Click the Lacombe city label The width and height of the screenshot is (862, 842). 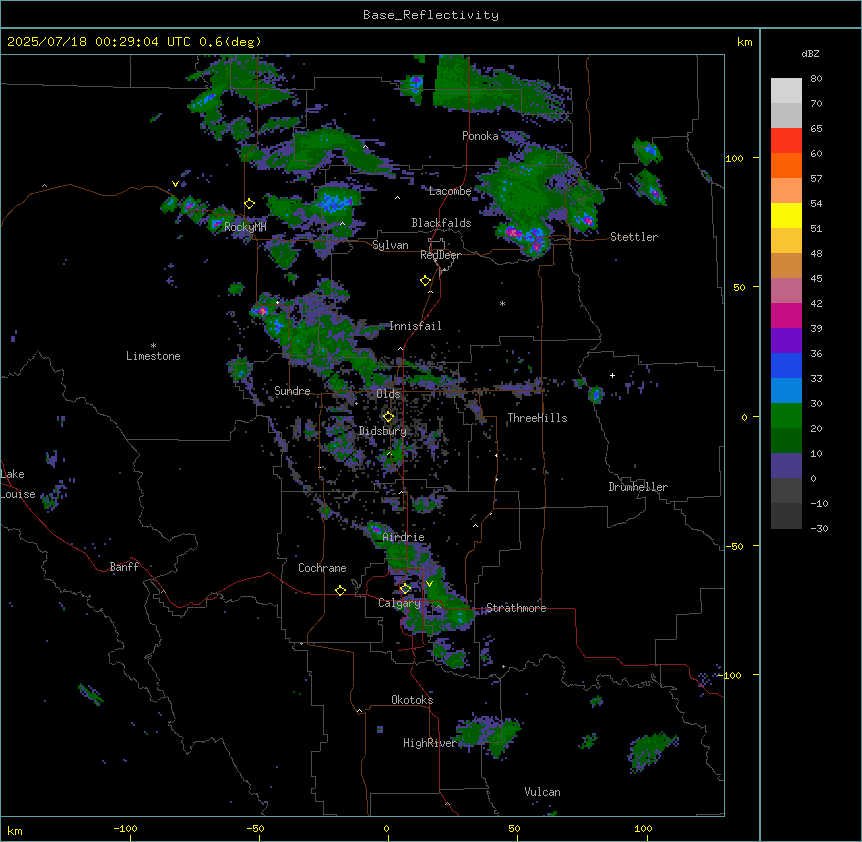pos(450,191)
